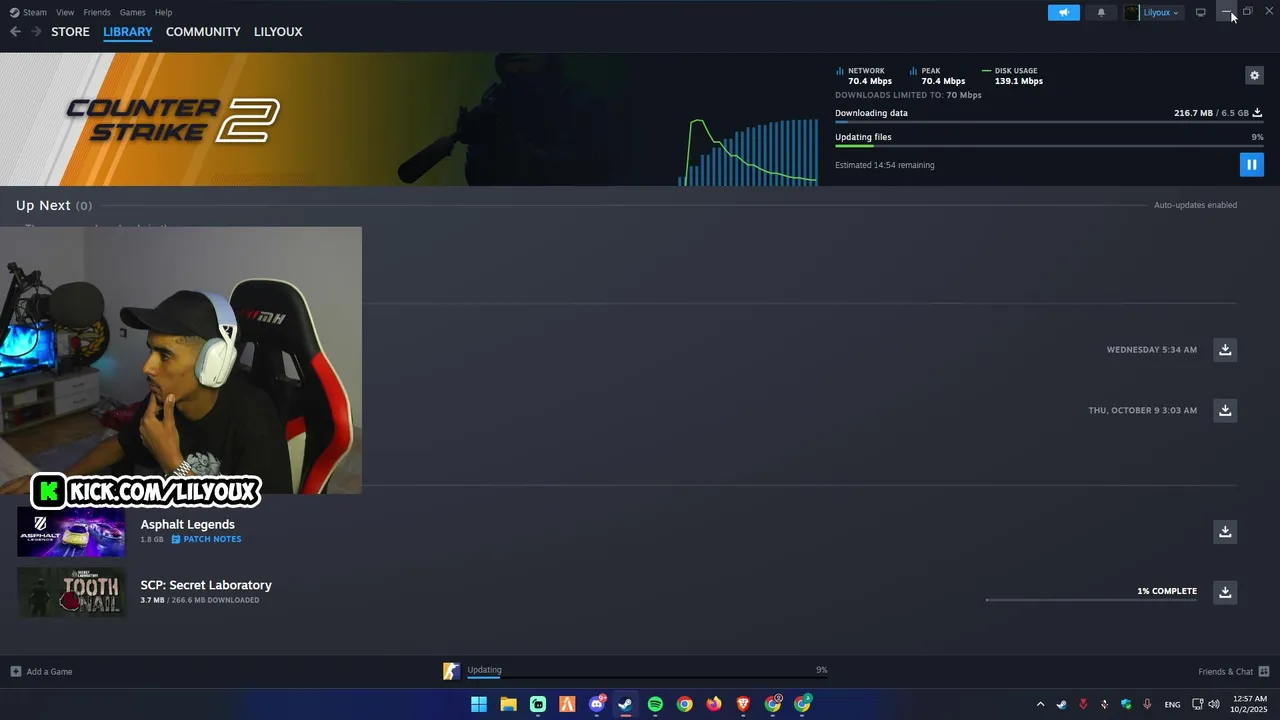Open the Steam menu

coord(28,12)
